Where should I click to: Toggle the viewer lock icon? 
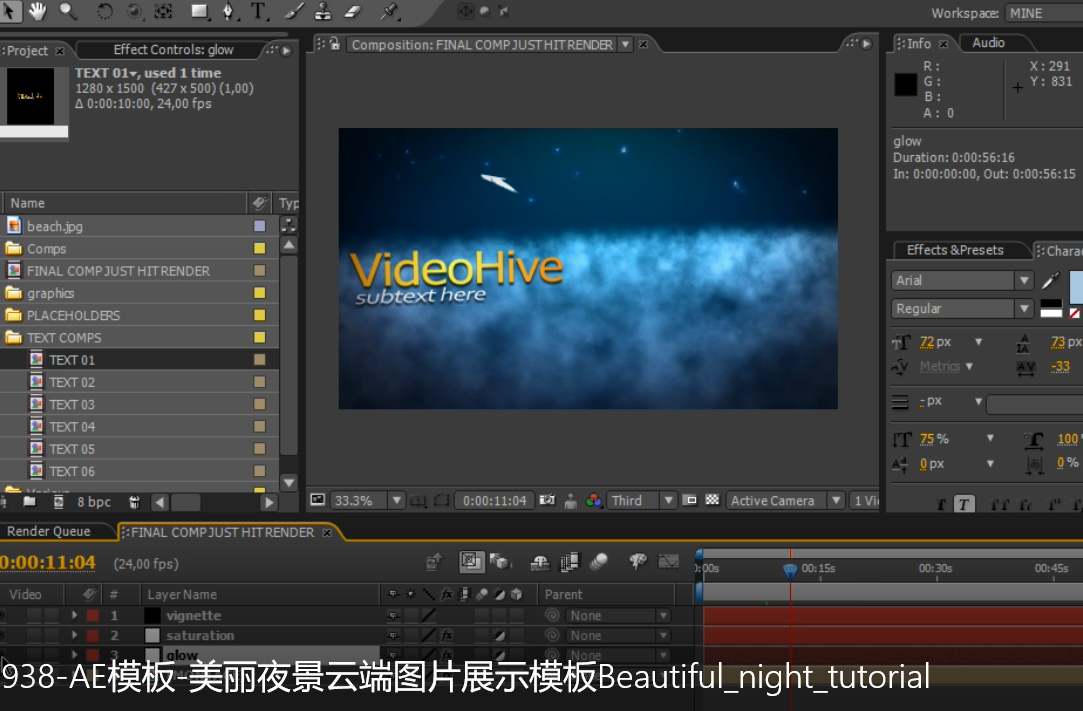click(x=334, y=44)
